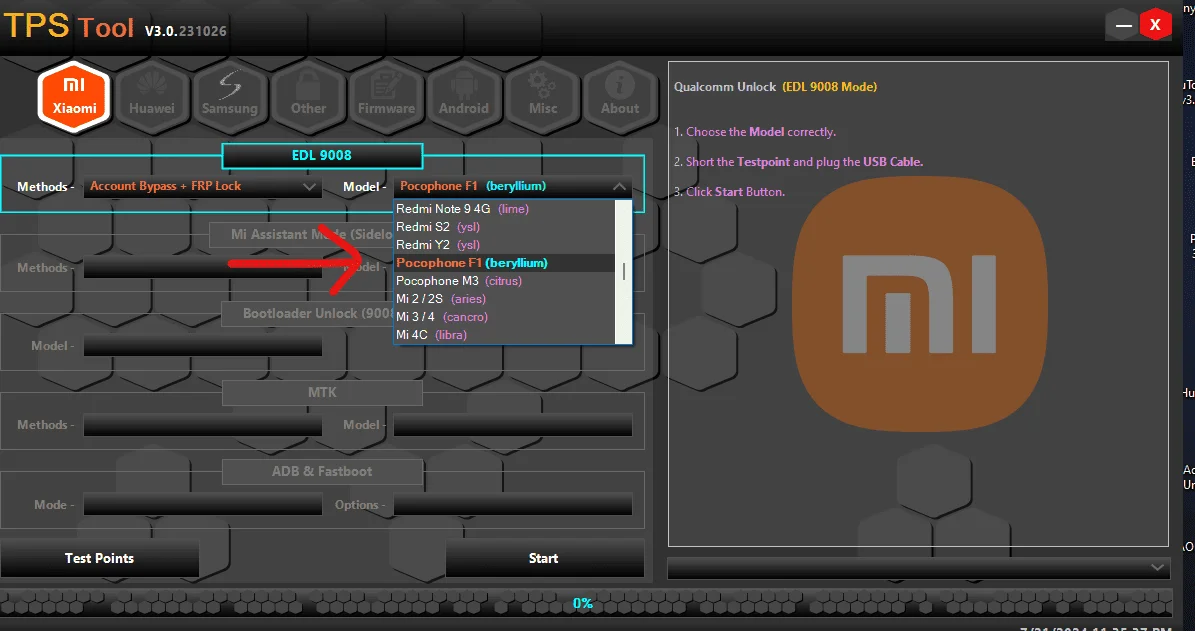This screenshot has width=1195, height=631.
Task: Click the ADB & Fastboot section header
Action: click(322, 472)
